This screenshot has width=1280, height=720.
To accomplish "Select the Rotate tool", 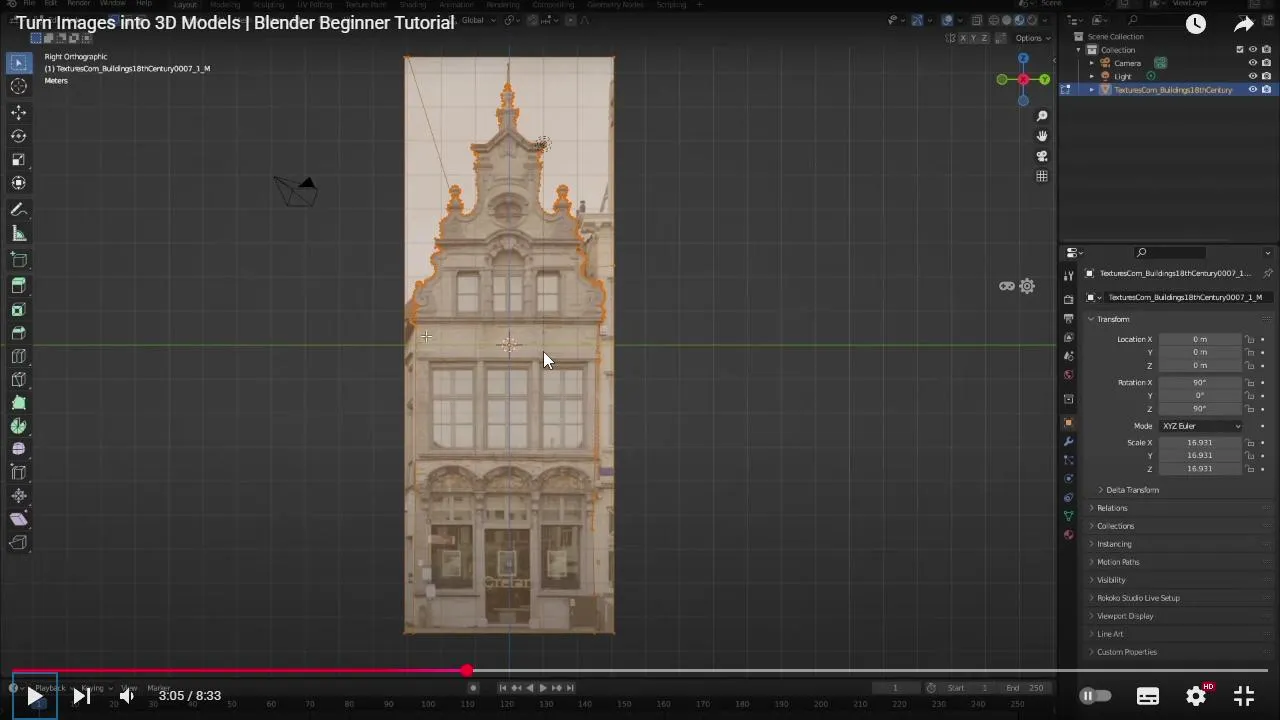I will pos(18,136).
